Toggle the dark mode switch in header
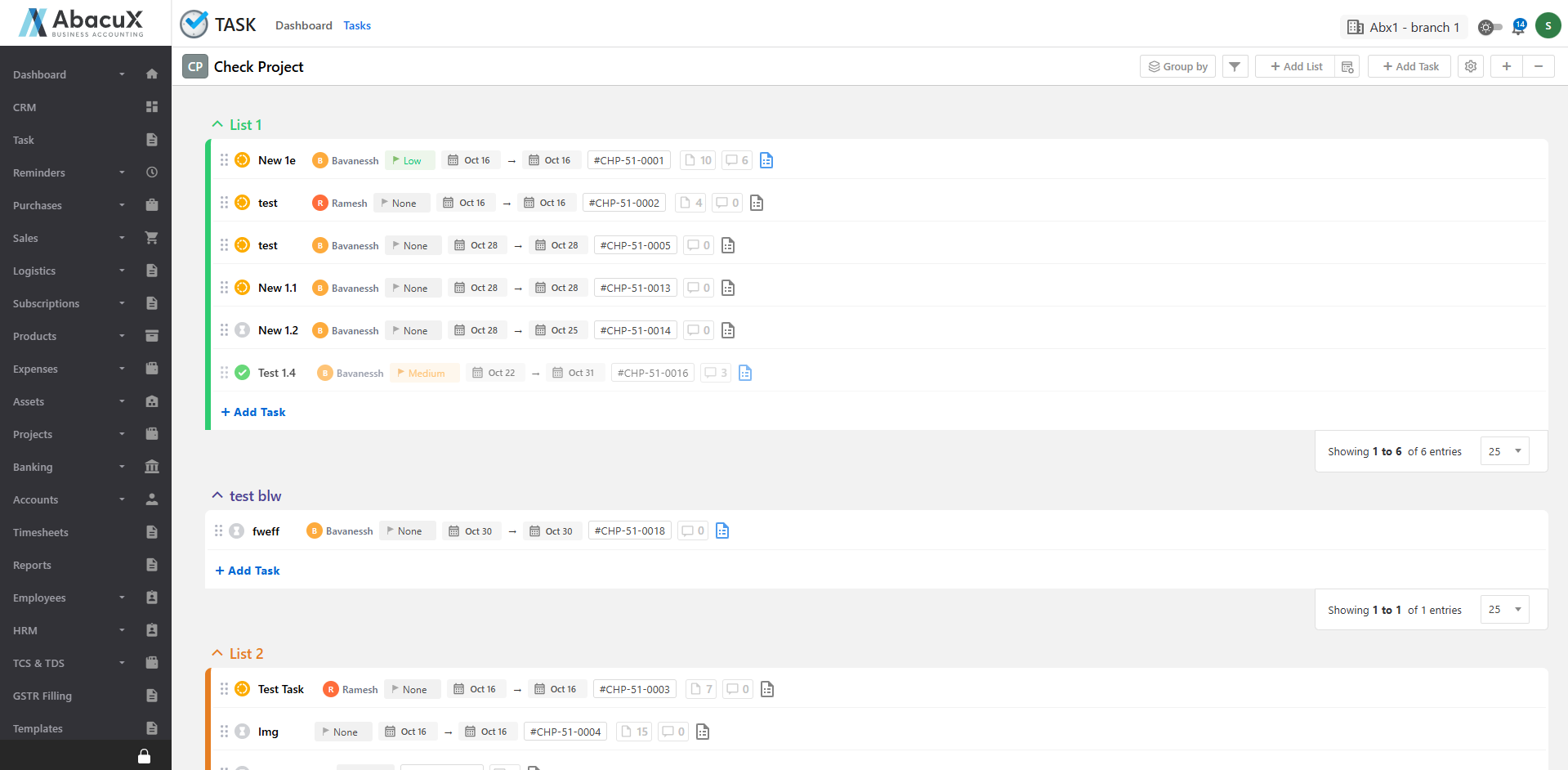This screenshot has height=770, width=1568. point(1490,27)
